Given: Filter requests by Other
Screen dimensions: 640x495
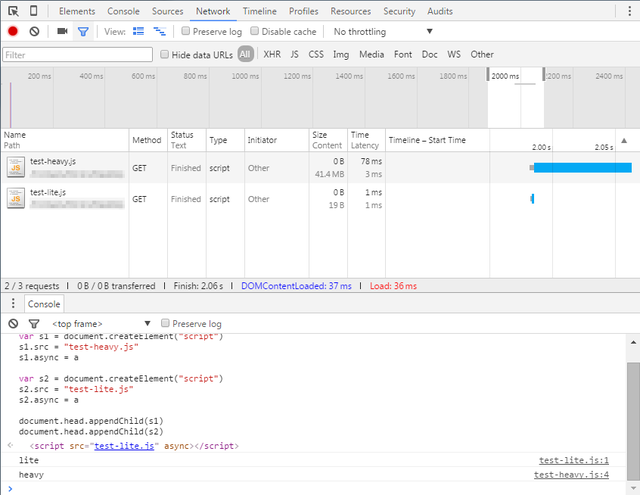Looking at the screenshot, I should (x=482, y=54).
